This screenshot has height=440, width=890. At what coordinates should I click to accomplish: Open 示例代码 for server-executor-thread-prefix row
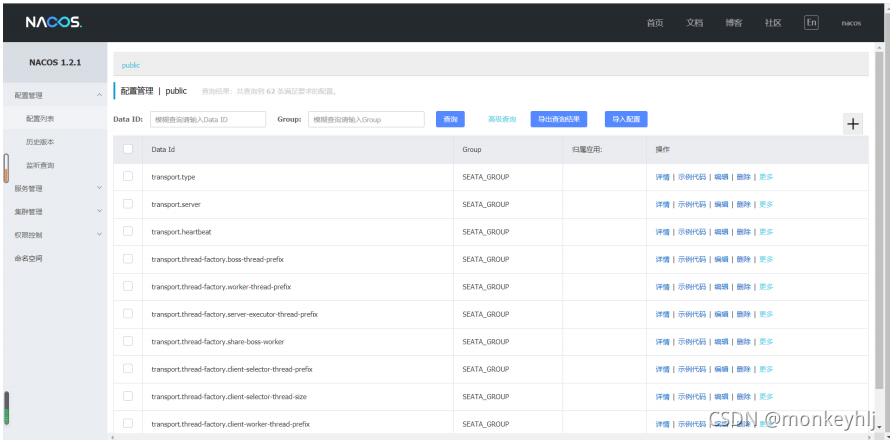click(691, 314)
